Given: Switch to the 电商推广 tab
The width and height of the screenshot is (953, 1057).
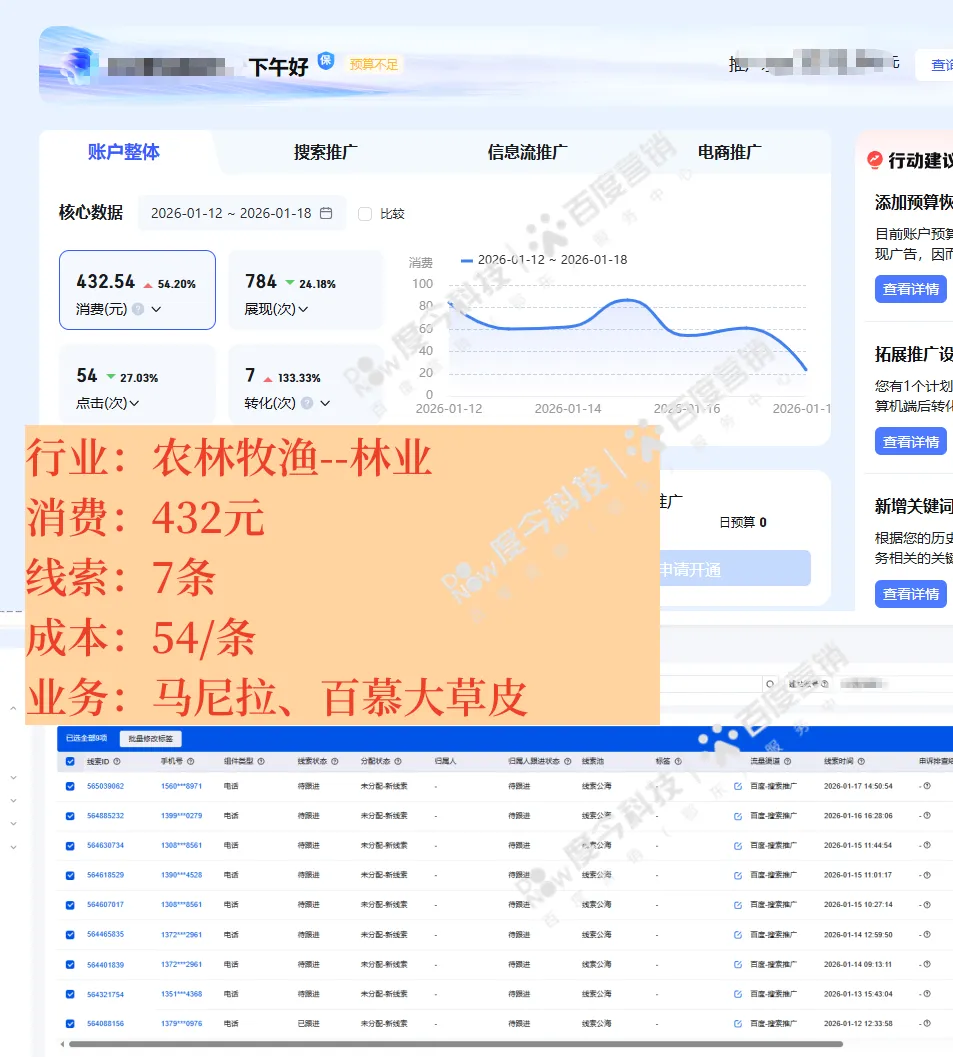Looking at the screenshot, I should point(729,152).
